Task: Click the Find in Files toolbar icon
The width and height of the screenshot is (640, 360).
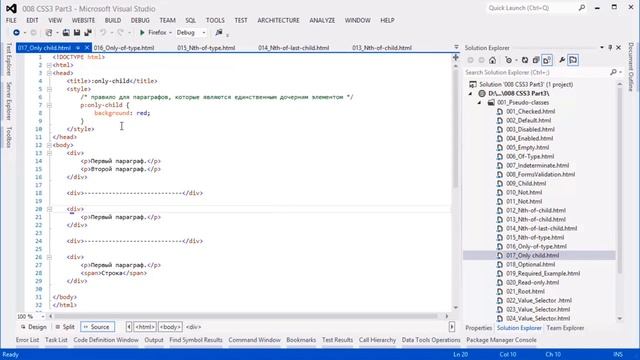Action: pos(219,32)
